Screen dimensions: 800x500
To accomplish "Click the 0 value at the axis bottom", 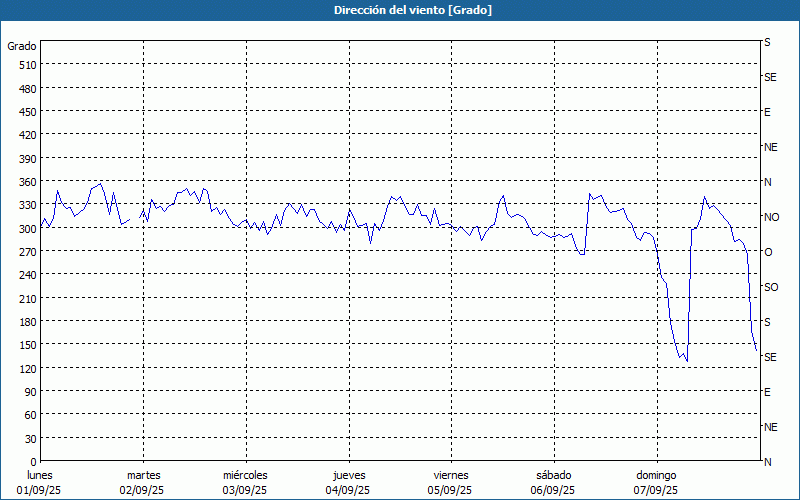I will coord(33,462).
